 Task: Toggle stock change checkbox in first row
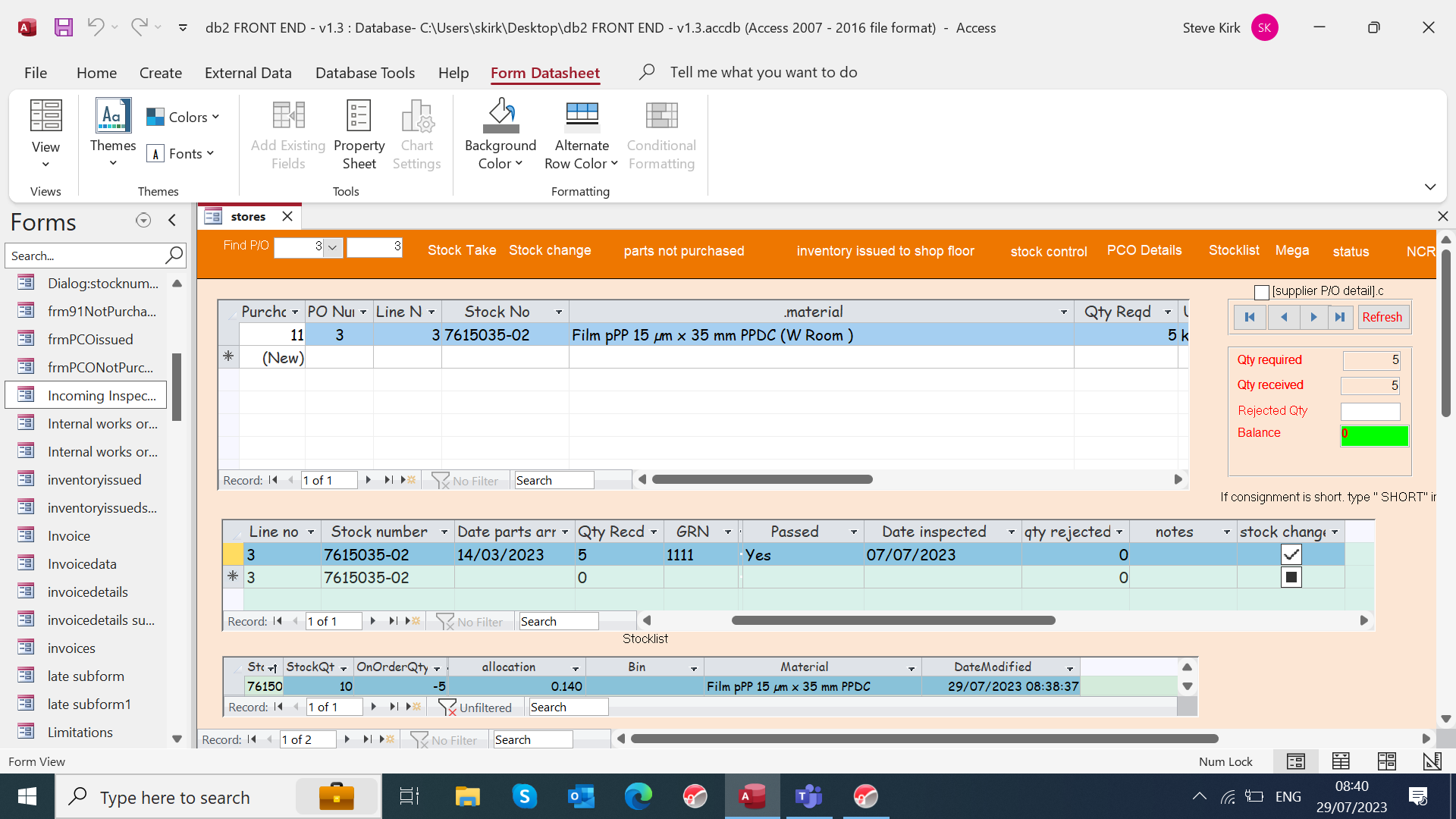point(1291,554)
